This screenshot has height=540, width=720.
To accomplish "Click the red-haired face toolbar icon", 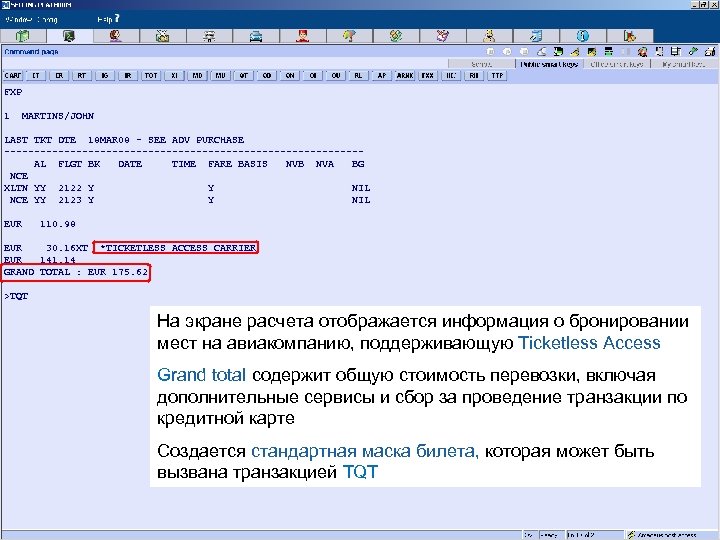I will pyautogui.click(x=642, y=51).
